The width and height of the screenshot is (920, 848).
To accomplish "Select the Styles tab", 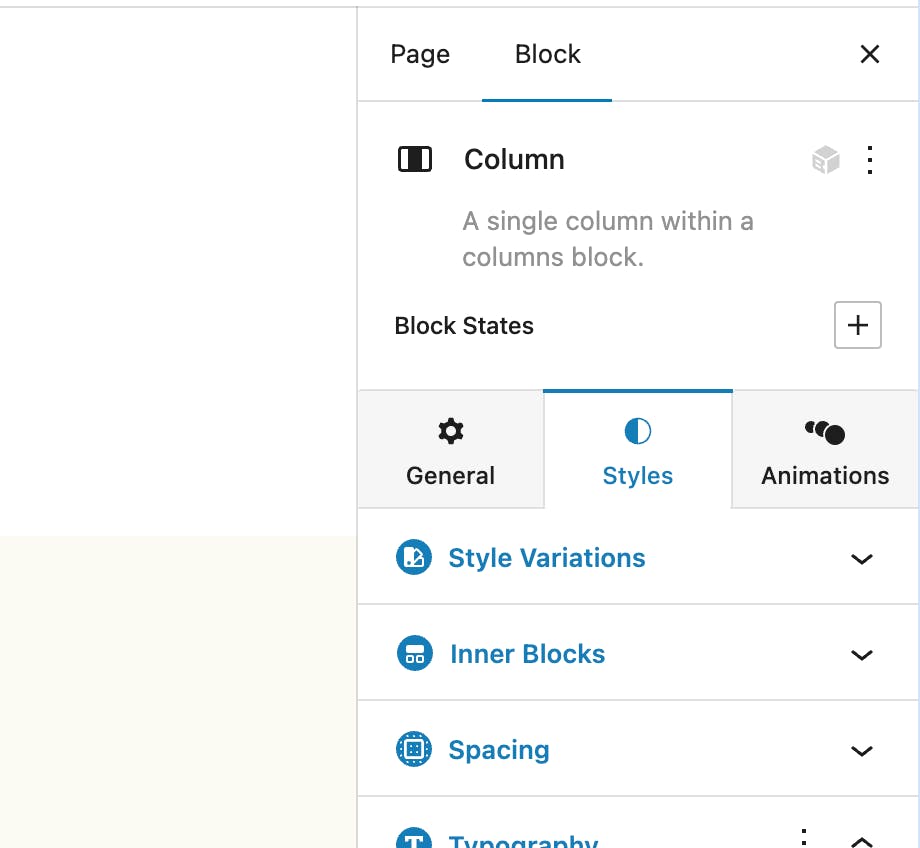I will point(637,452).
